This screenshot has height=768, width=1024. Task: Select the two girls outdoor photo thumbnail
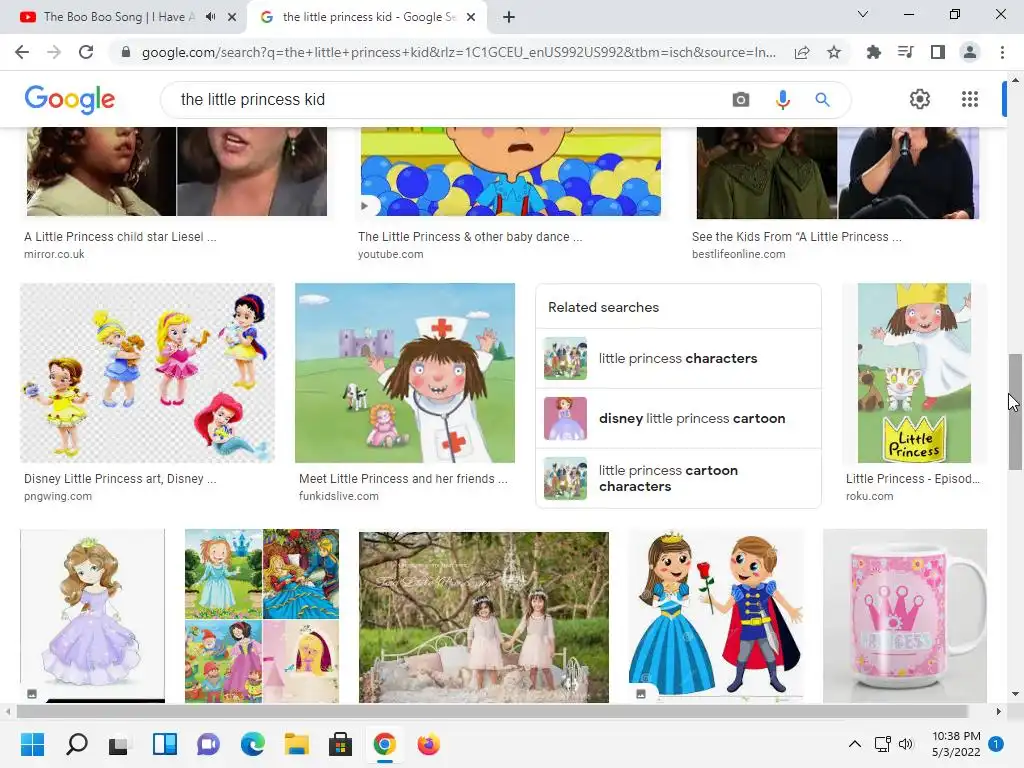[484, 617]
